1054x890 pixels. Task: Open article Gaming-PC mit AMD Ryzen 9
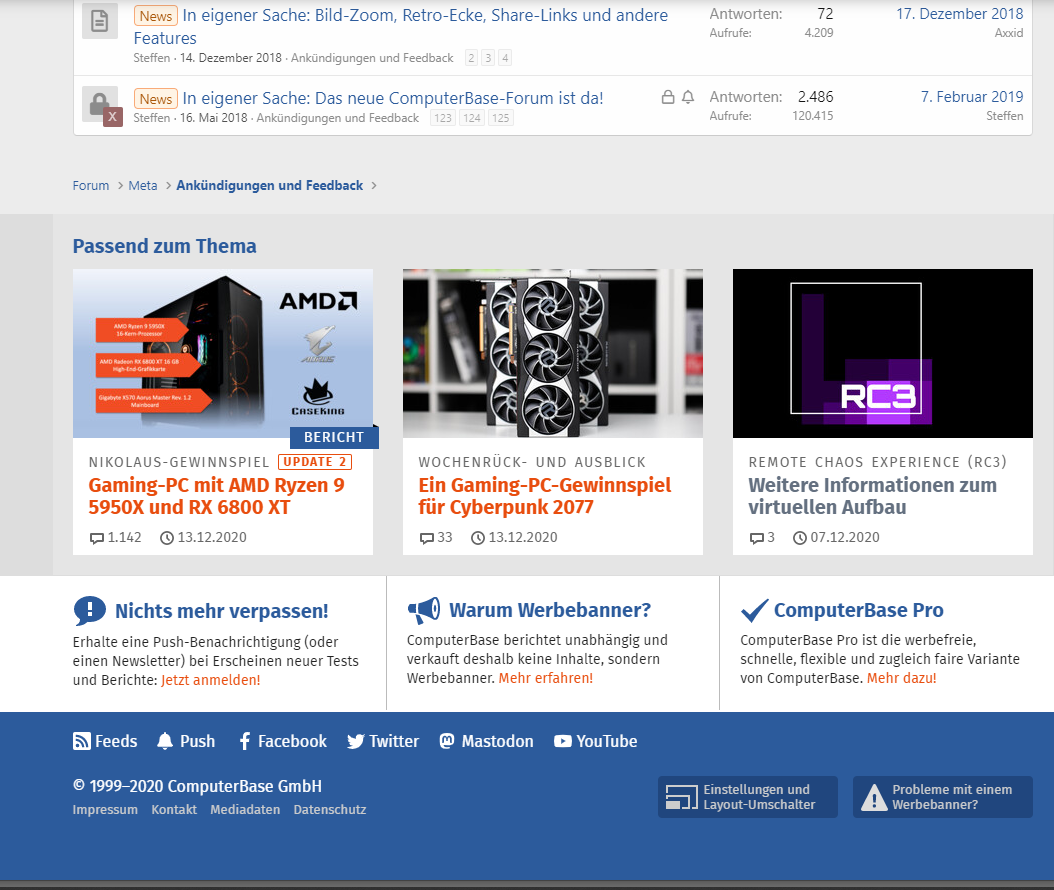pos(216,496)
